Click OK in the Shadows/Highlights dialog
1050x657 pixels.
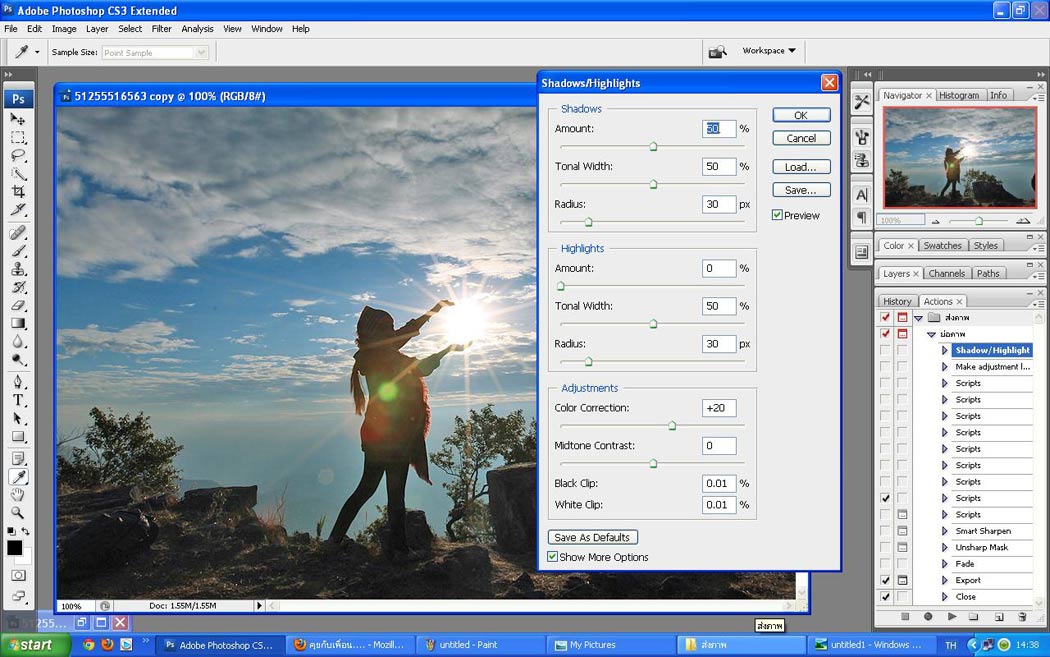(801, 115)
